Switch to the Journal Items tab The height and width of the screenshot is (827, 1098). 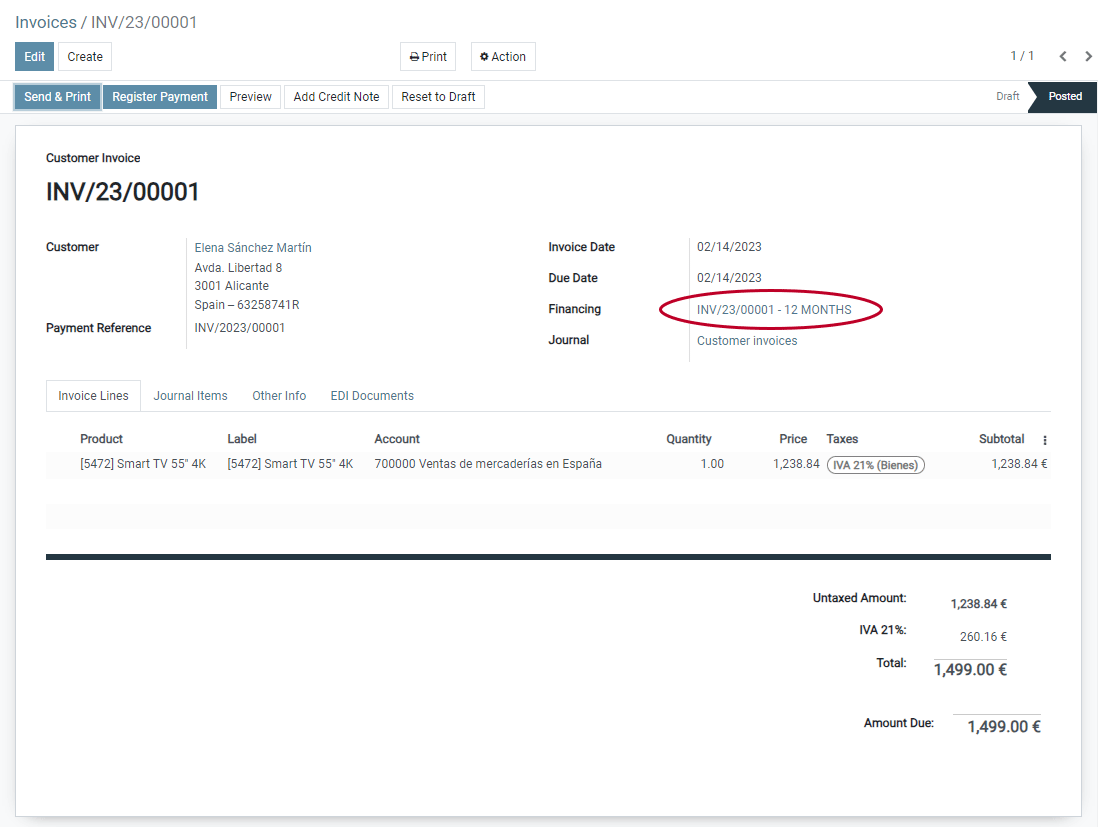point(190,395)
